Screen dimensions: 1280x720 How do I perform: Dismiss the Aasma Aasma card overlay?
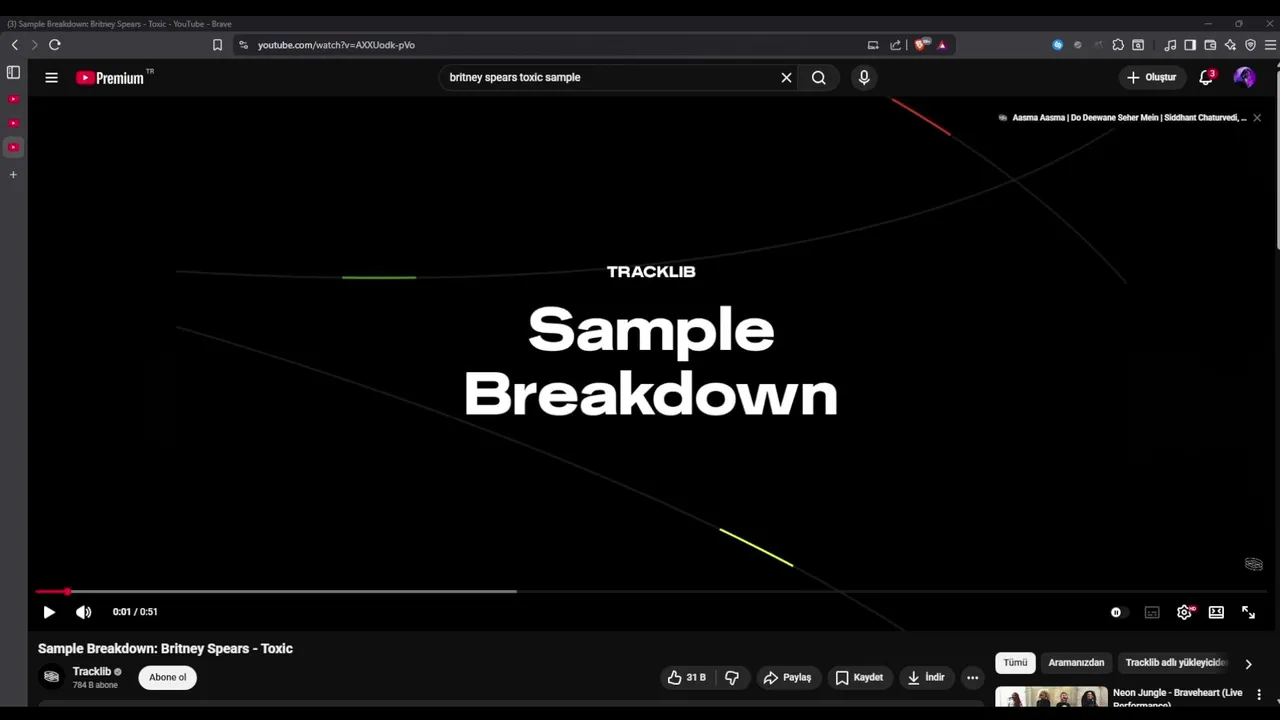click(x=1257, y=117)
